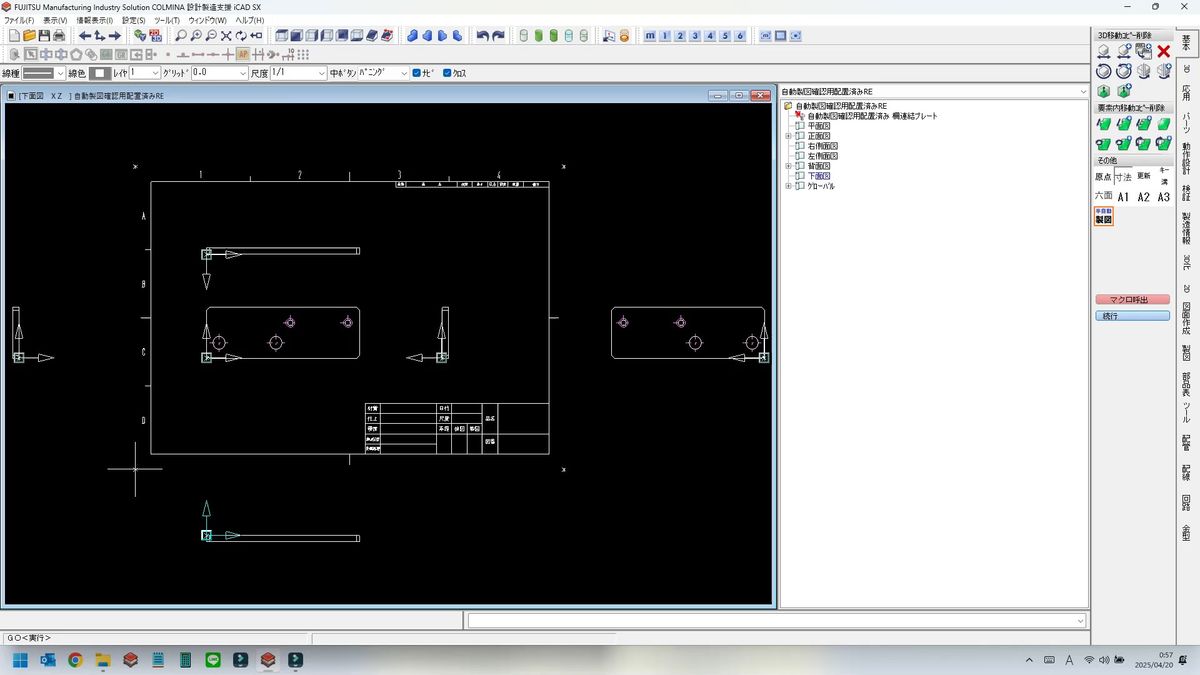Screen dimensions: 1200x675
Task: Select the first magnifier zoom icon
Action: pos(181,36)
